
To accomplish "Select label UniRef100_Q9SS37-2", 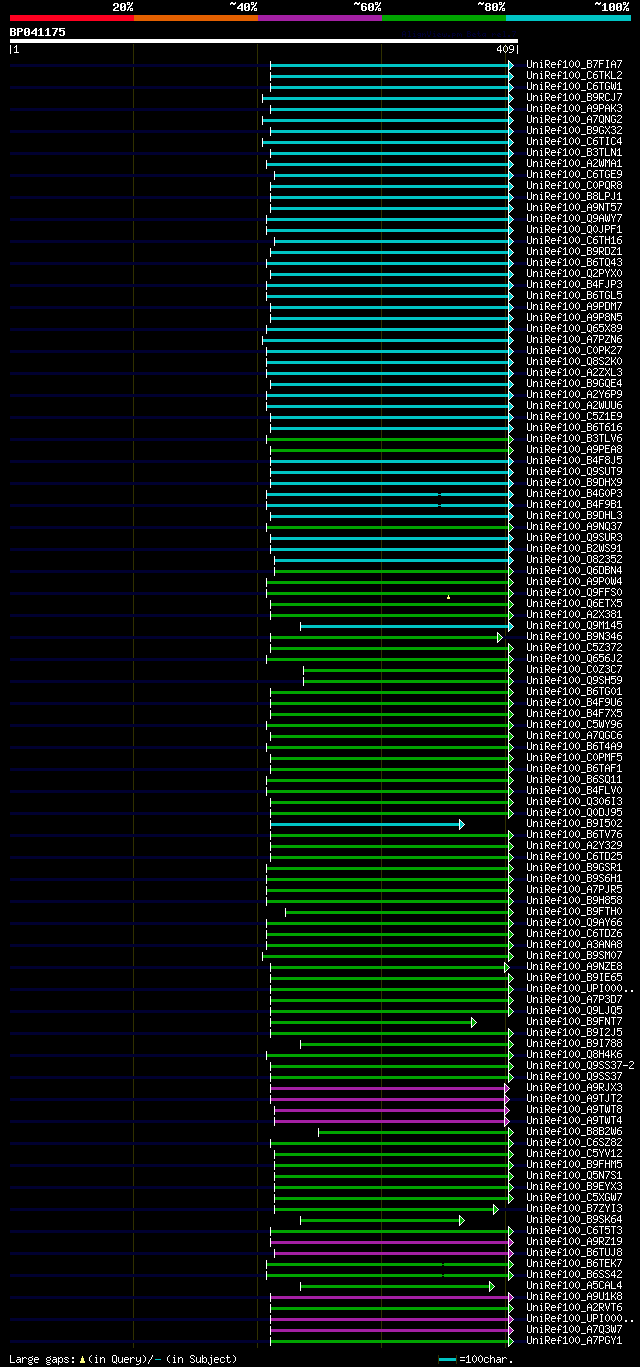I will tap(580, 1065).
